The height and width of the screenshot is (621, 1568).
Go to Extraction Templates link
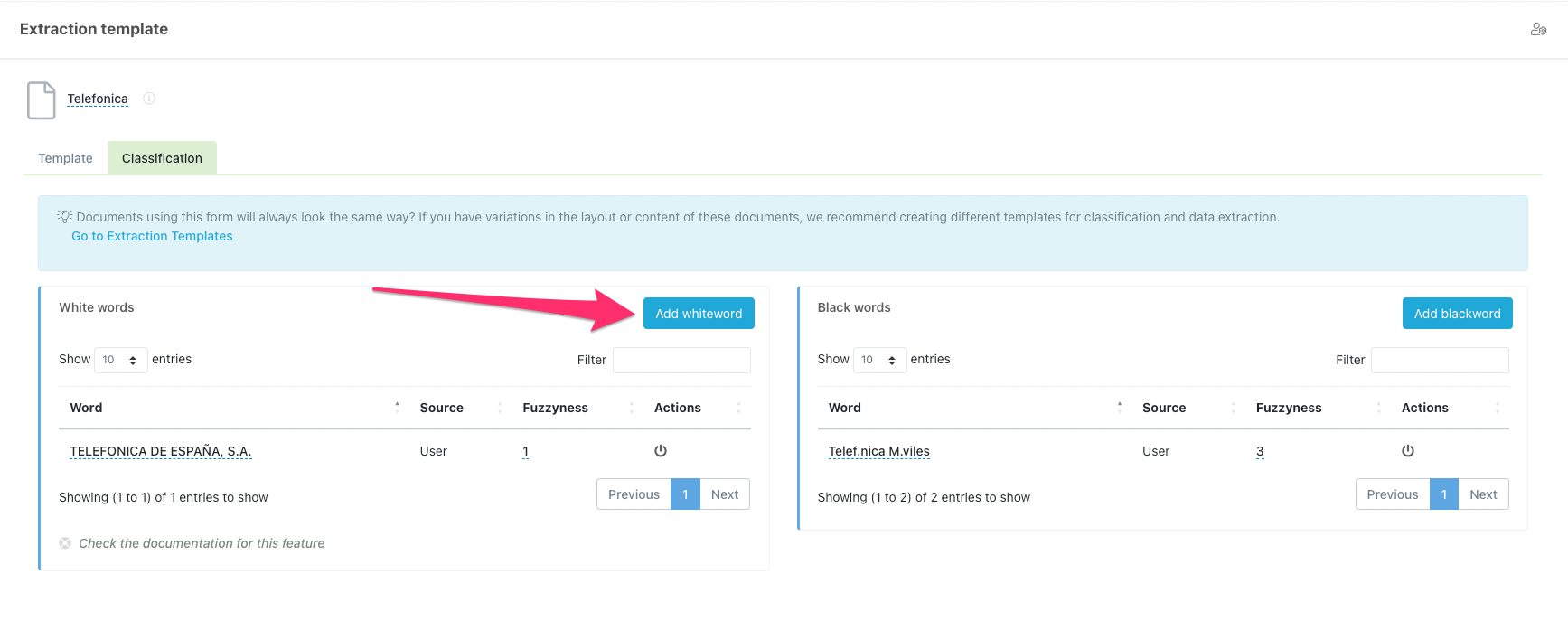point(152,236)
